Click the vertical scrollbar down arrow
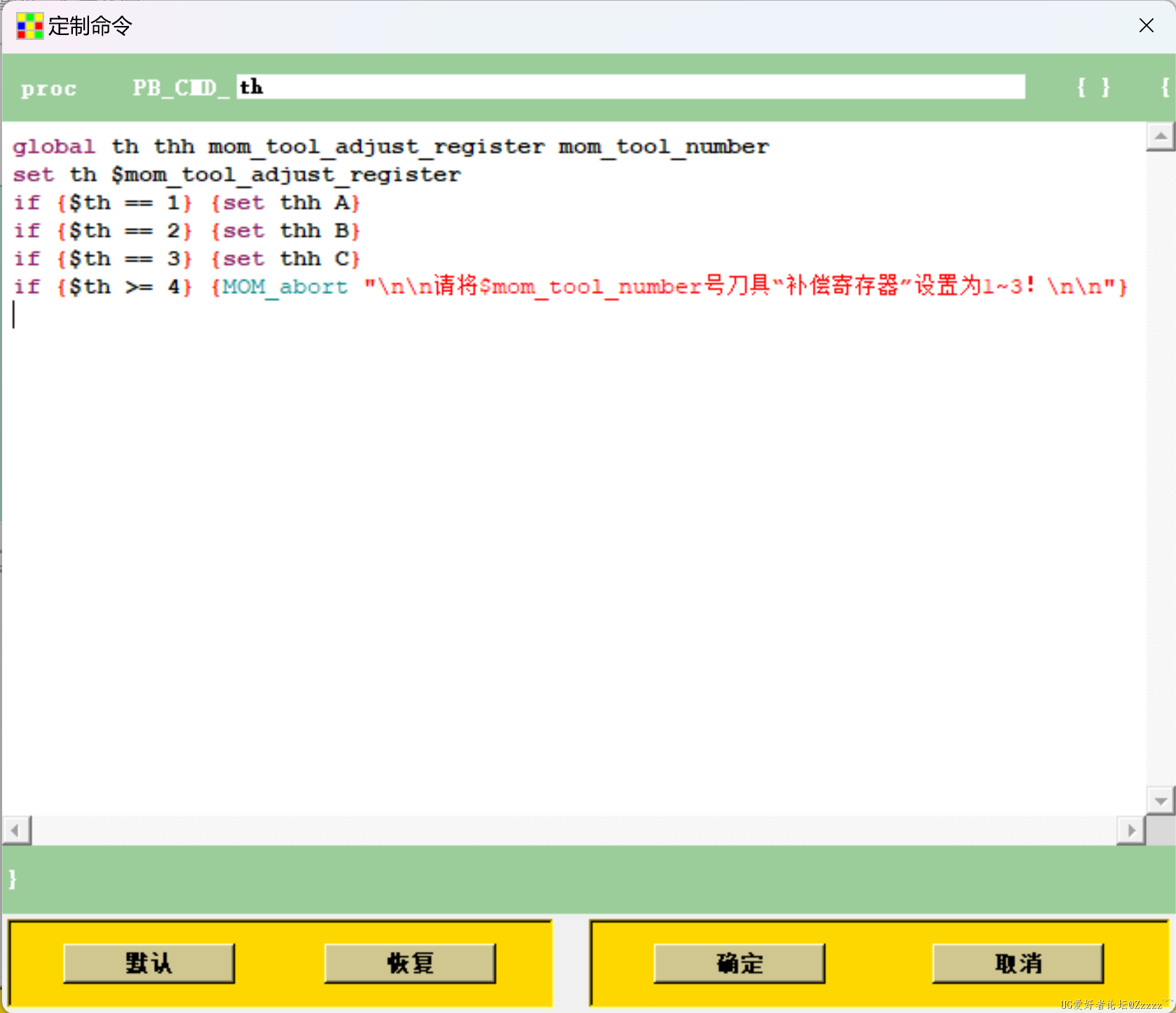 (x=1161, y=800)
